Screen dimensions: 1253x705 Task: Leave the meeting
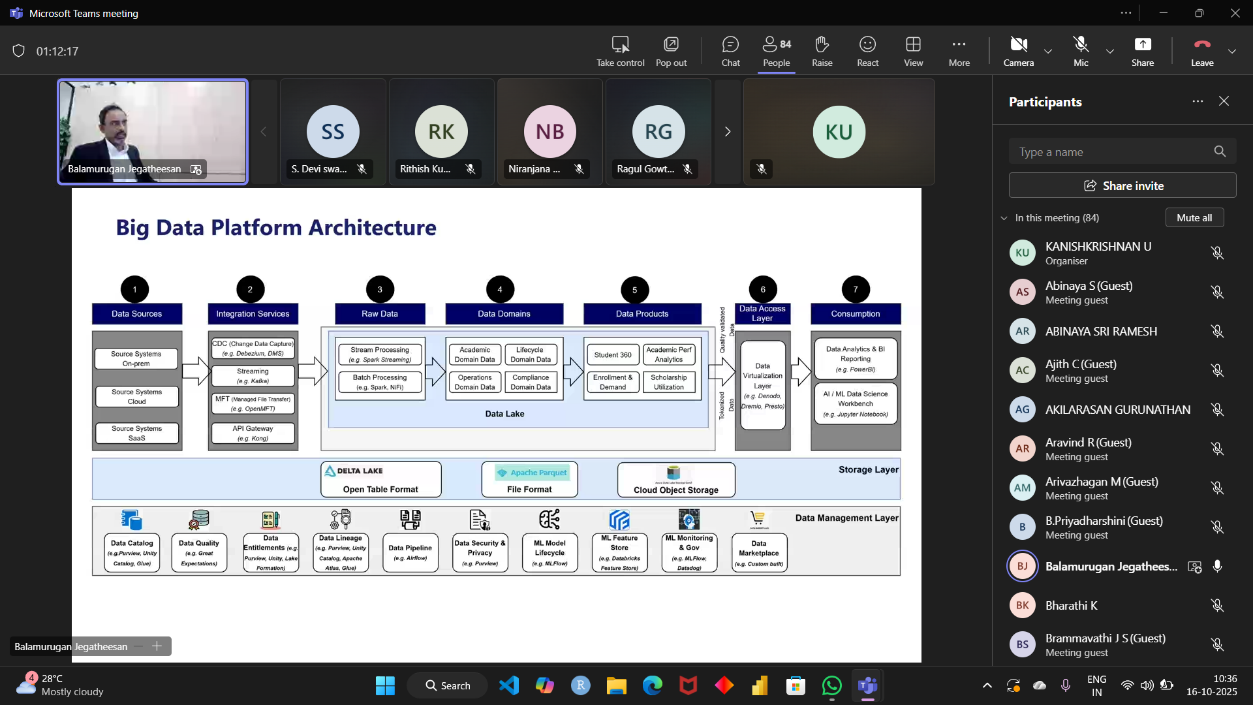tap(1202, 51)
